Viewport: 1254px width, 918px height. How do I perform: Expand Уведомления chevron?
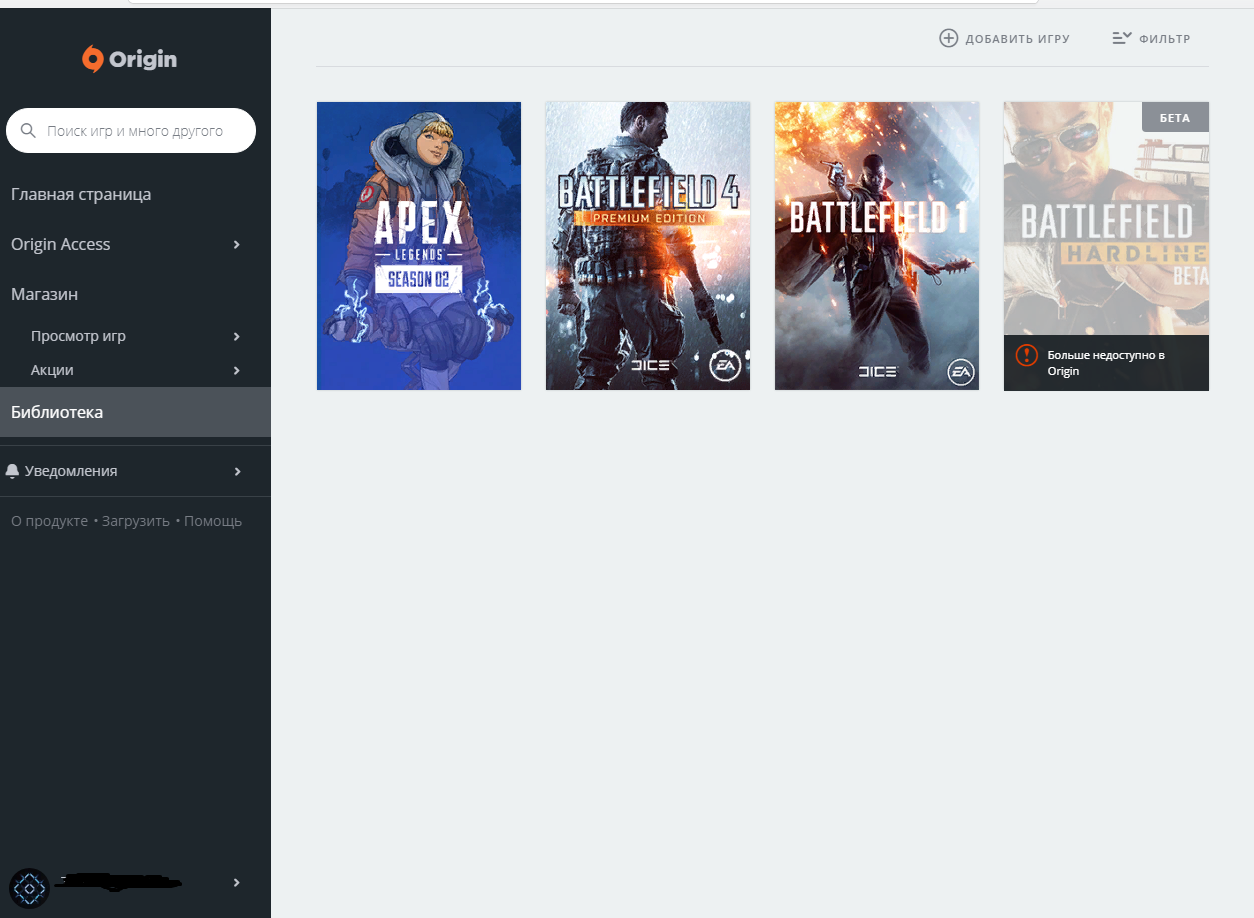(x=237, y=471)
